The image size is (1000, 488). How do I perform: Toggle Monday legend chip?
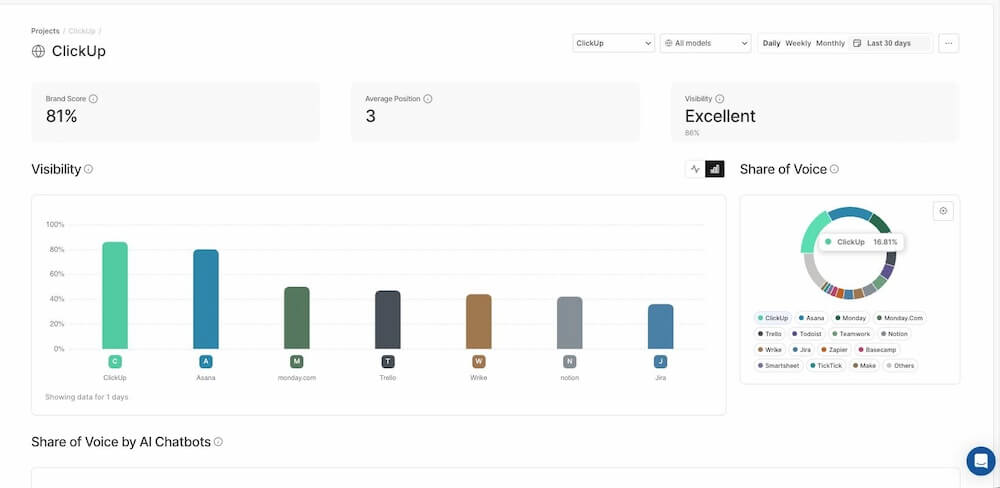[851, 318]
